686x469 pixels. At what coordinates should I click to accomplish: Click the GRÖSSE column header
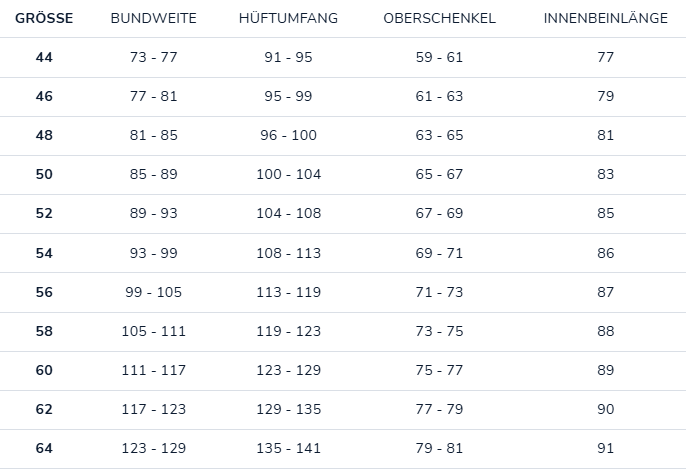pos(44,19)
